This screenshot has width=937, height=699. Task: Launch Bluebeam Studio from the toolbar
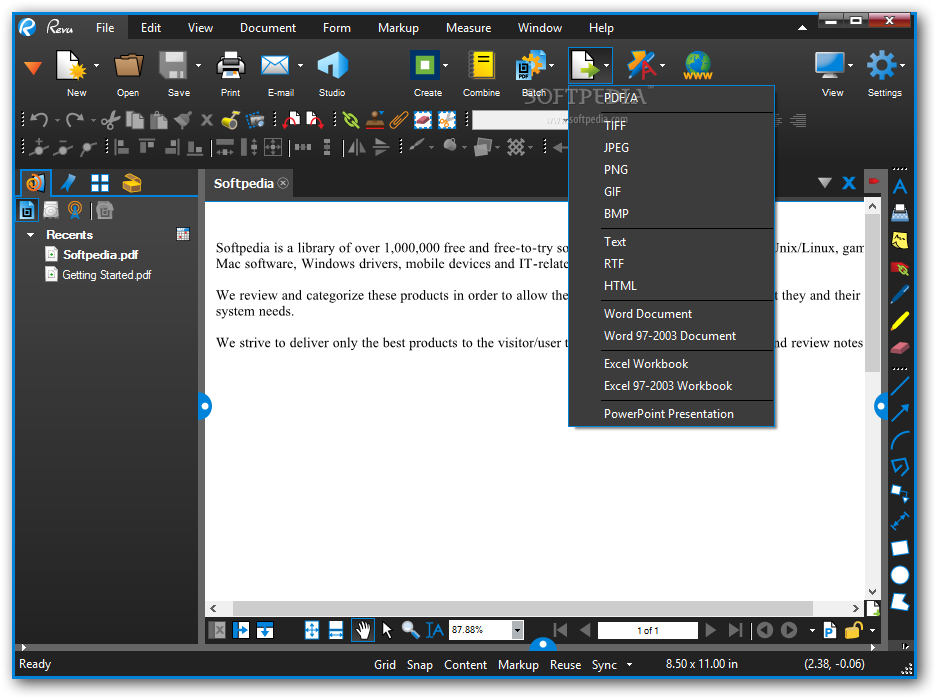[x=332, y=65]
